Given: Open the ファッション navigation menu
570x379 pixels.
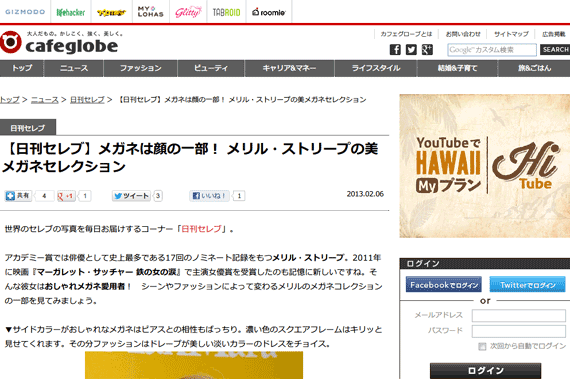Looking at the screenshot, I should point(141,68).
